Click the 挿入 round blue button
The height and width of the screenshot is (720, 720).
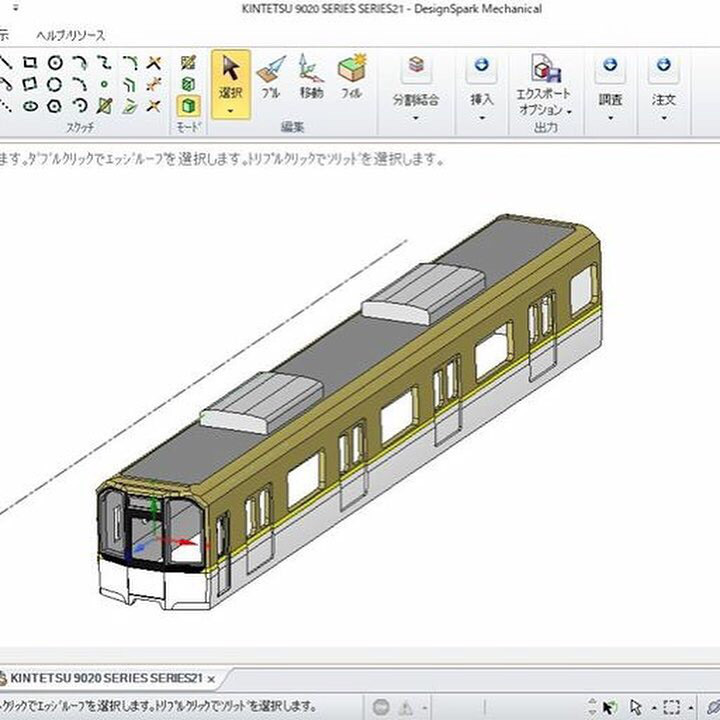[482, 65]
